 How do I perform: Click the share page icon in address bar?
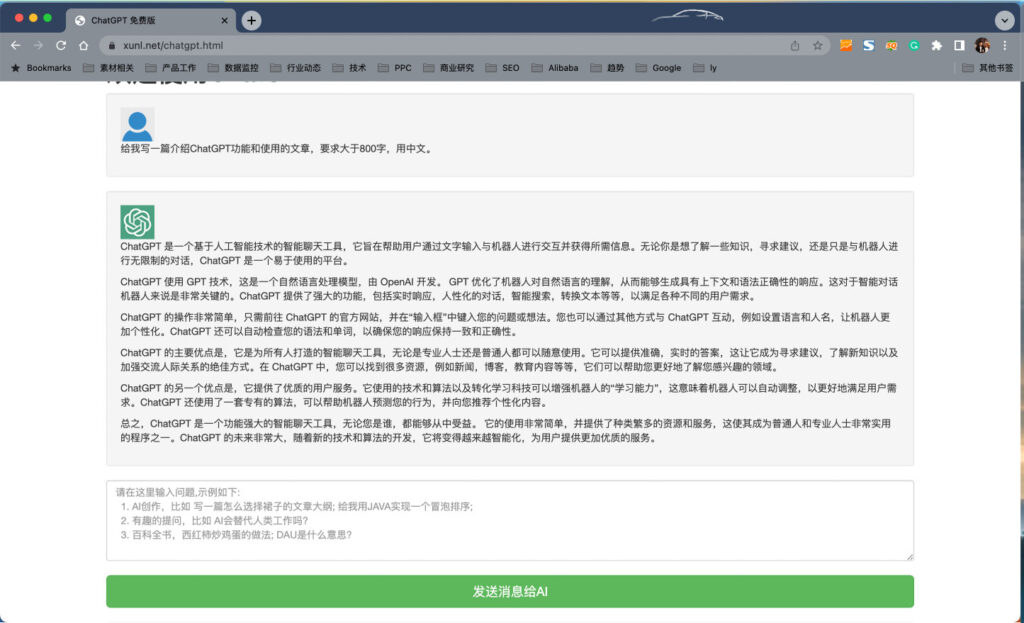pyautogui.click(x=795, y=46)
